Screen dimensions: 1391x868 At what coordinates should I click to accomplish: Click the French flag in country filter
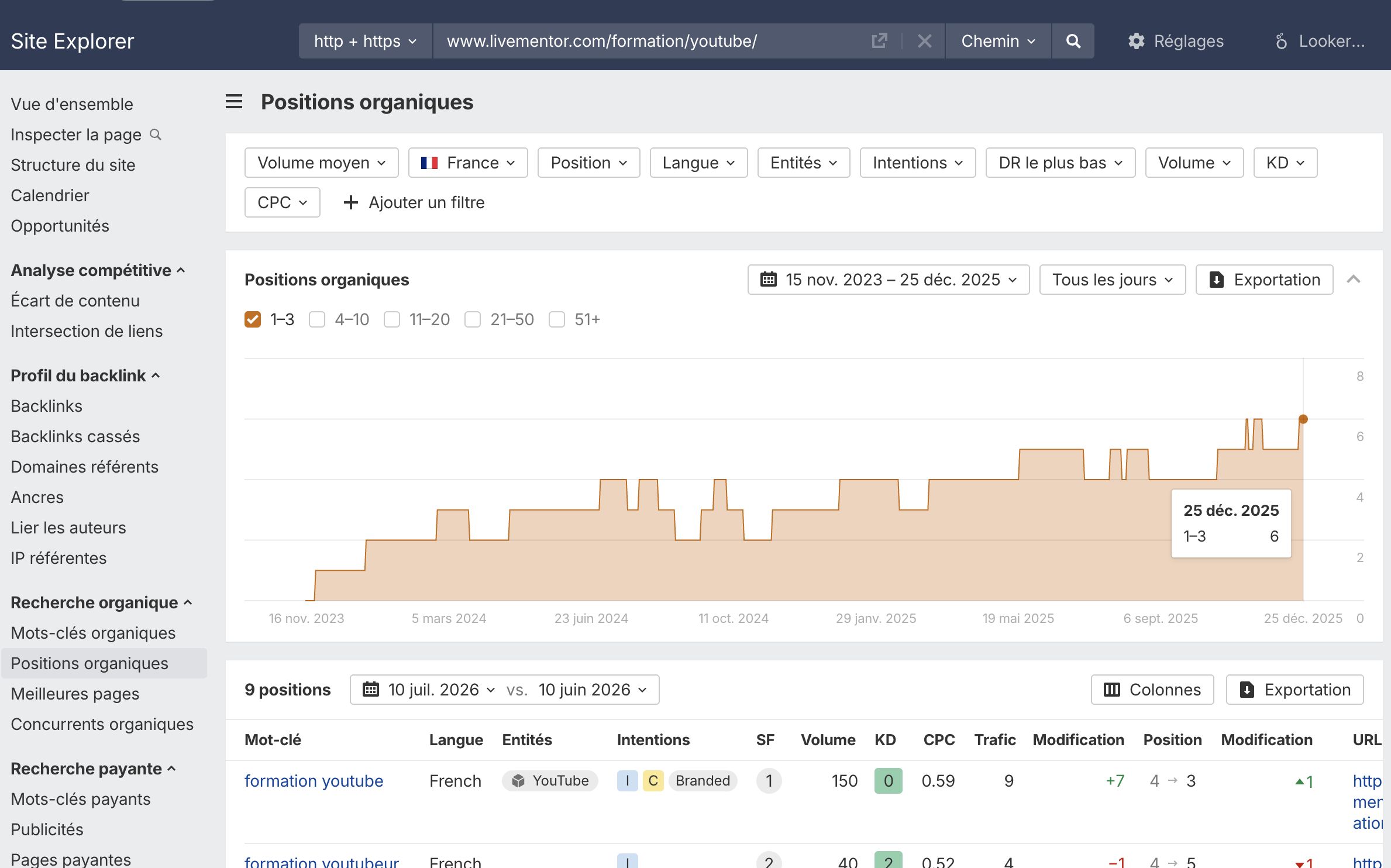coord(429,163)
